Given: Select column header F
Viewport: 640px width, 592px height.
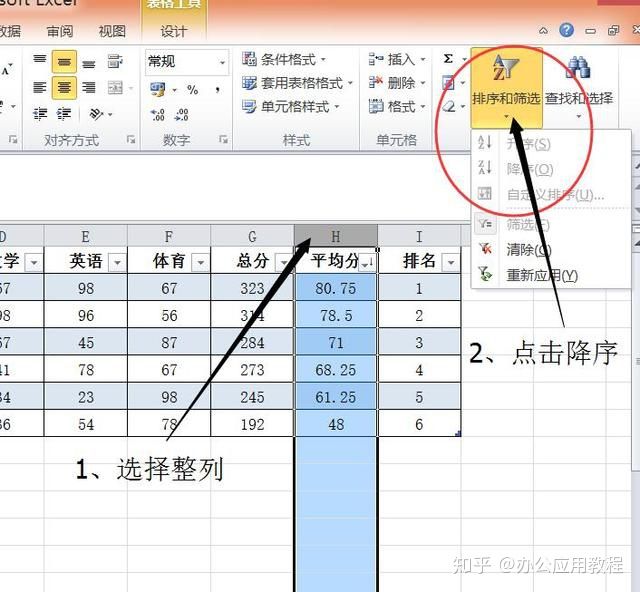Looking at the screenshot, I should (169, 236).
